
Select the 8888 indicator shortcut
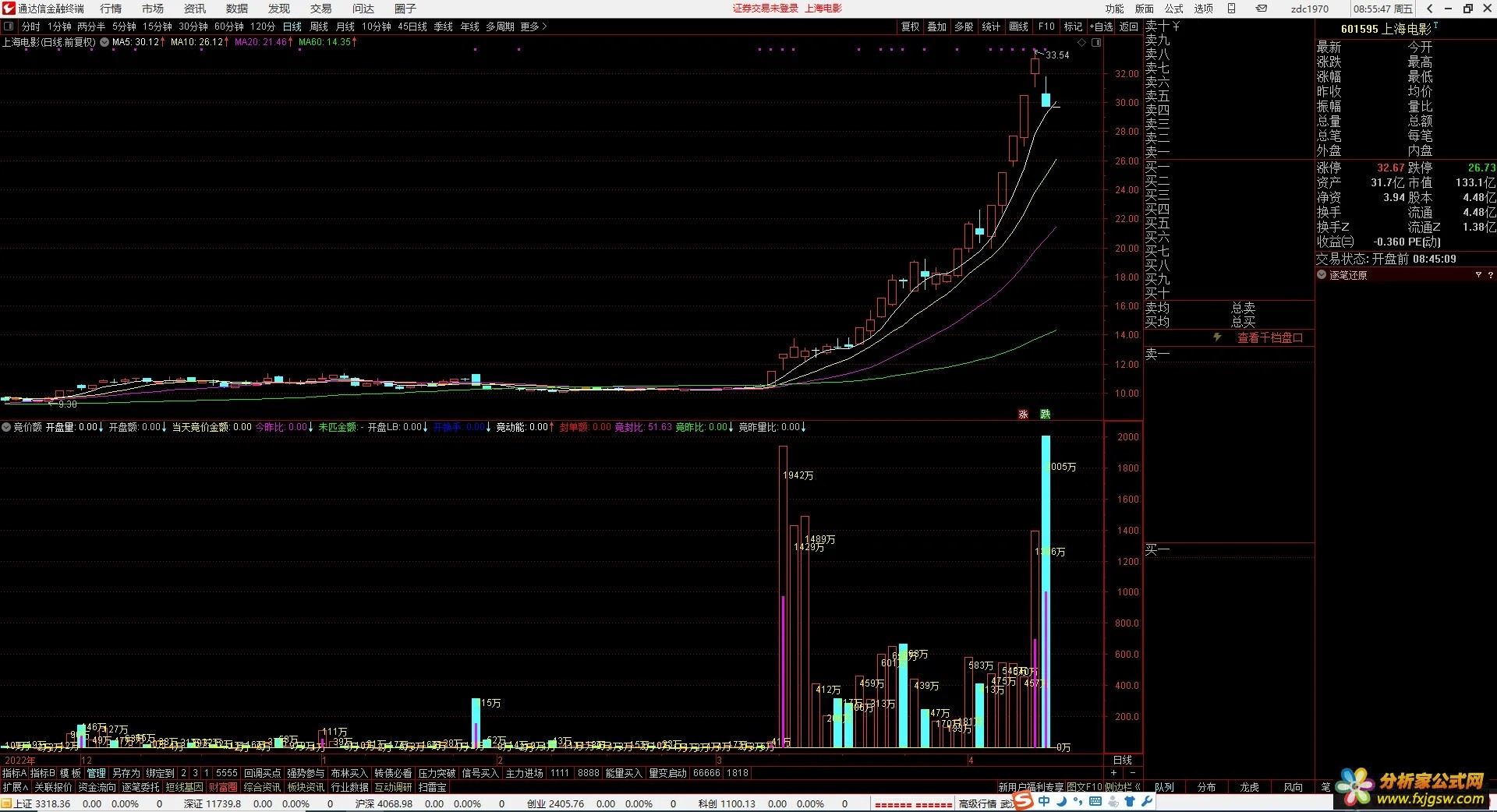(589, 773)
